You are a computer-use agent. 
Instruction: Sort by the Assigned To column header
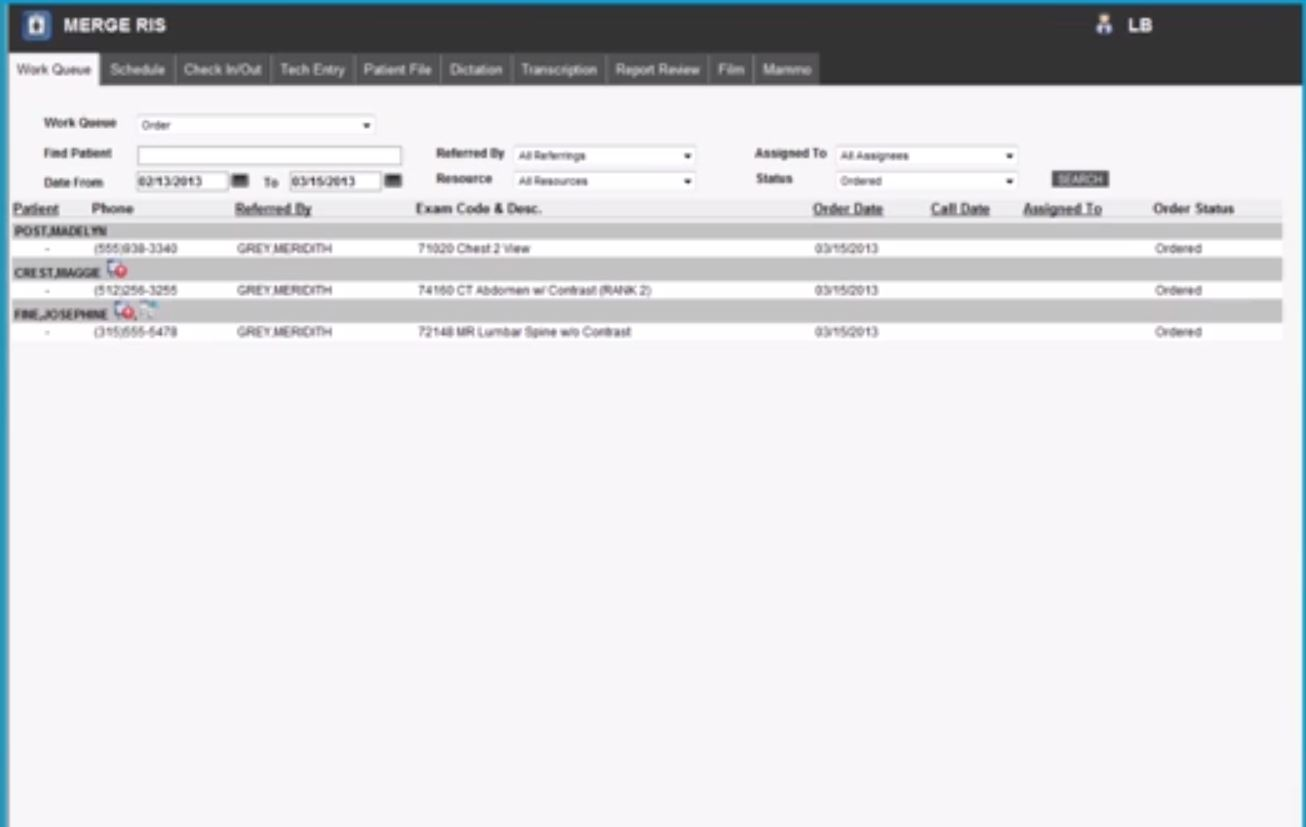[1062, 209]
